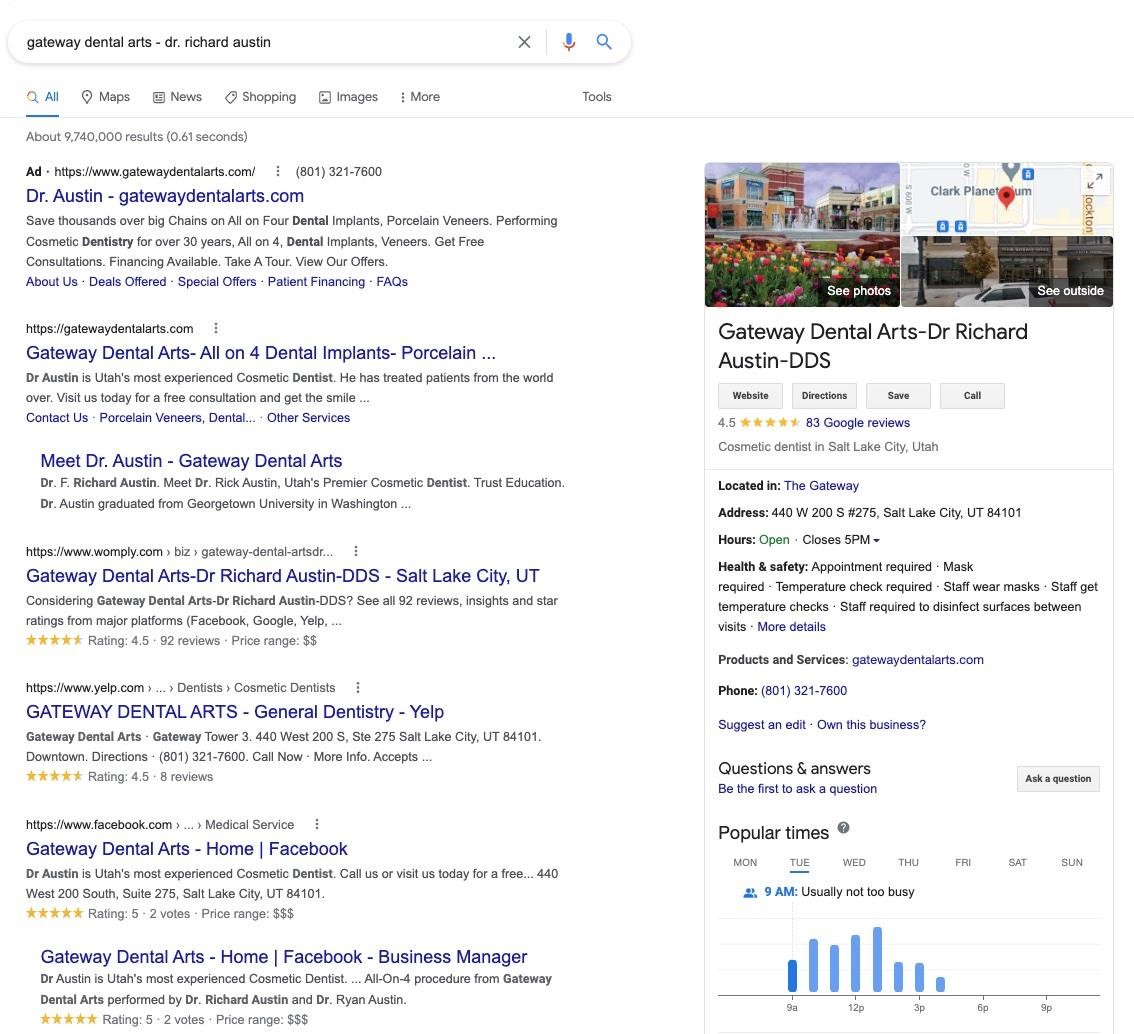1134x1034 pixels.
Task: Open the Popular times help question-mark icon
Action: pyautogui.click(x=843, y=828)
